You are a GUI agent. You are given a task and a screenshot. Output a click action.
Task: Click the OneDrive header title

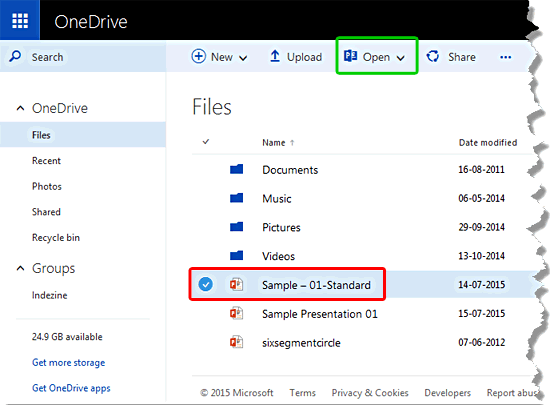pos(91,21)
